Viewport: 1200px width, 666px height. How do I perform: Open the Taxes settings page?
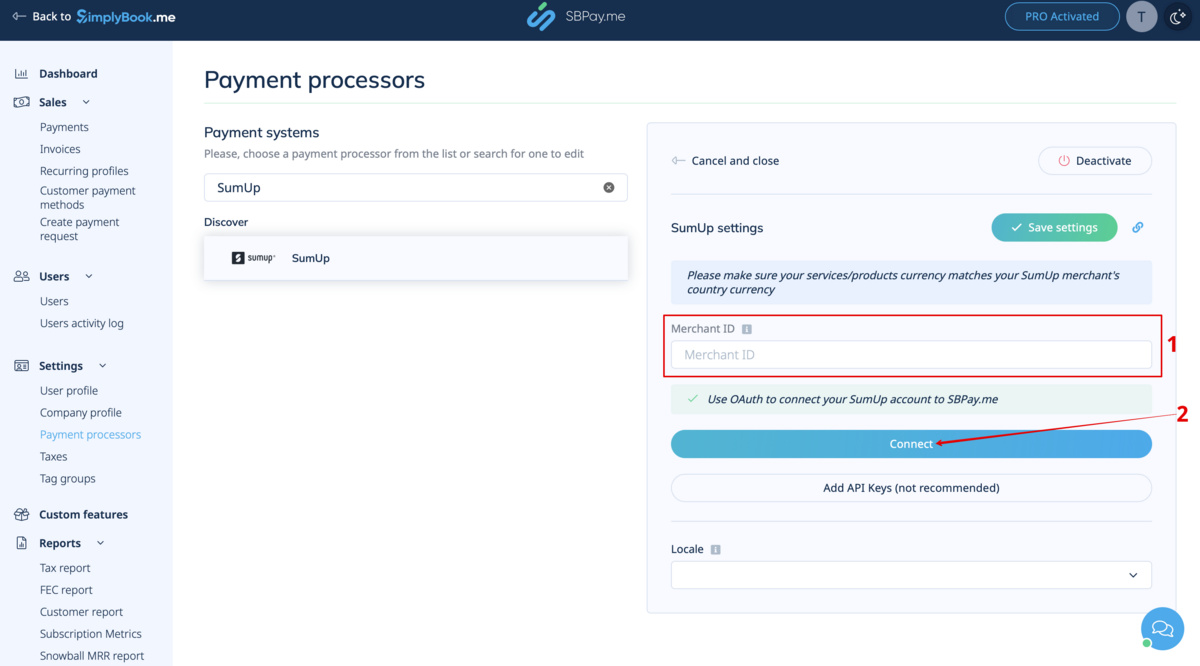pos(54,457)
